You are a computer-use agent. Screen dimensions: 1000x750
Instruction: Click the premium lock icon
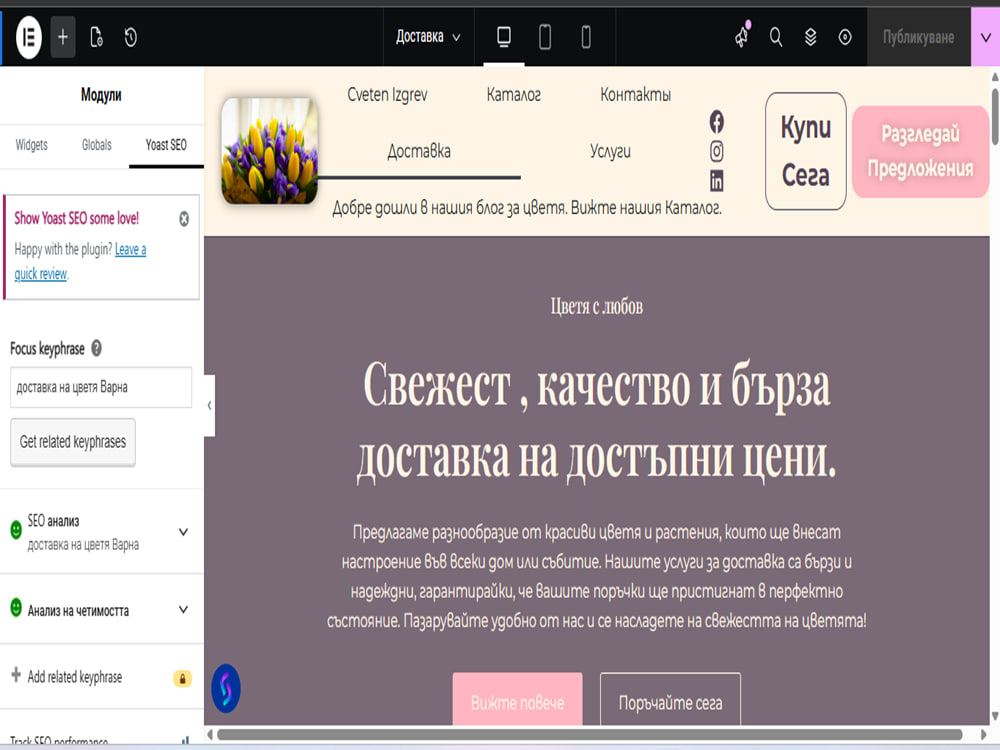pos(182,679)
